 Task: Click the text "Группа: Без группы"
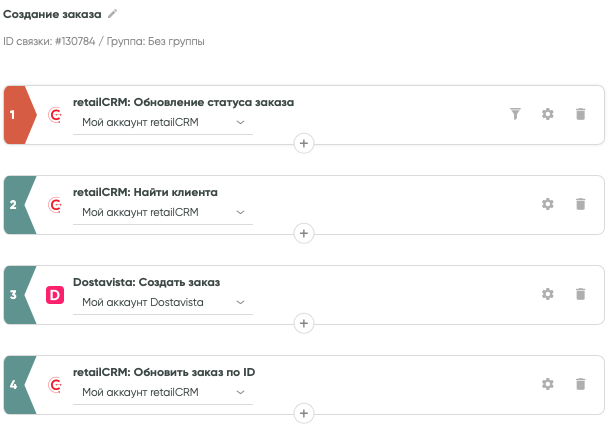click(156, 41)
